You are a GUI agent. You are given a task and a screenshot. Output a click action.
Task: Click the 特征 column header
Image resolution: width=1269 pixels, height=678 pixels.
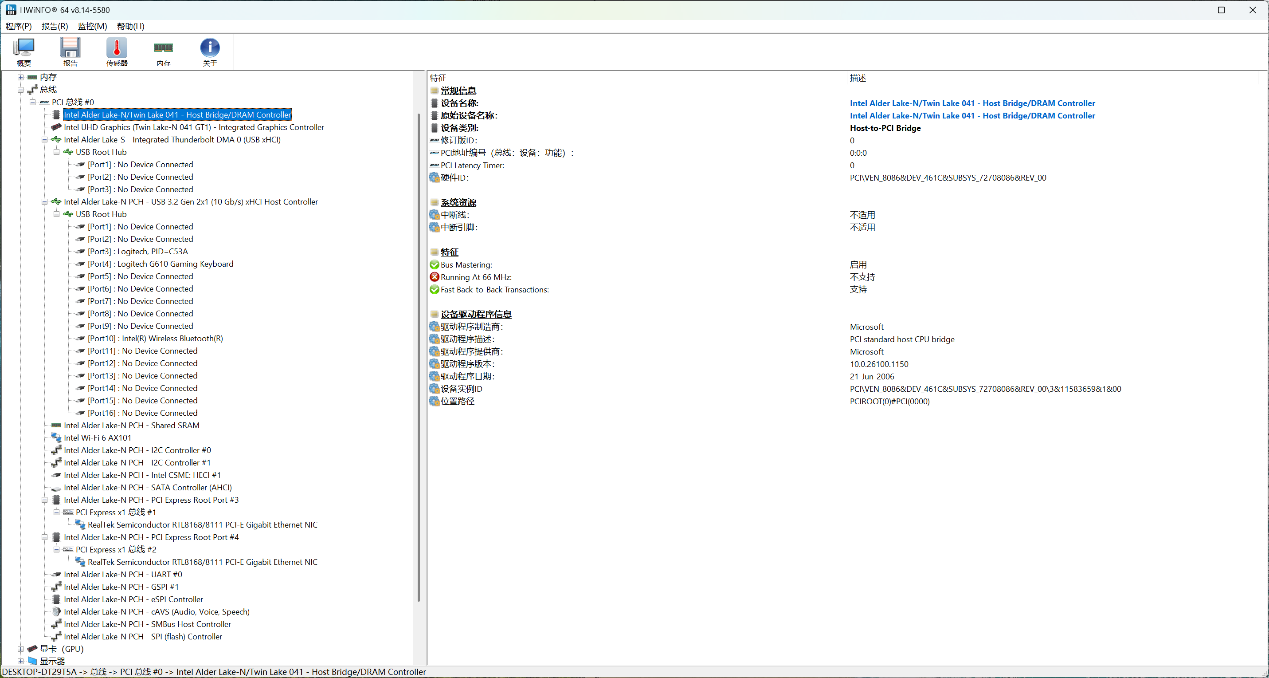click(438, 77)
